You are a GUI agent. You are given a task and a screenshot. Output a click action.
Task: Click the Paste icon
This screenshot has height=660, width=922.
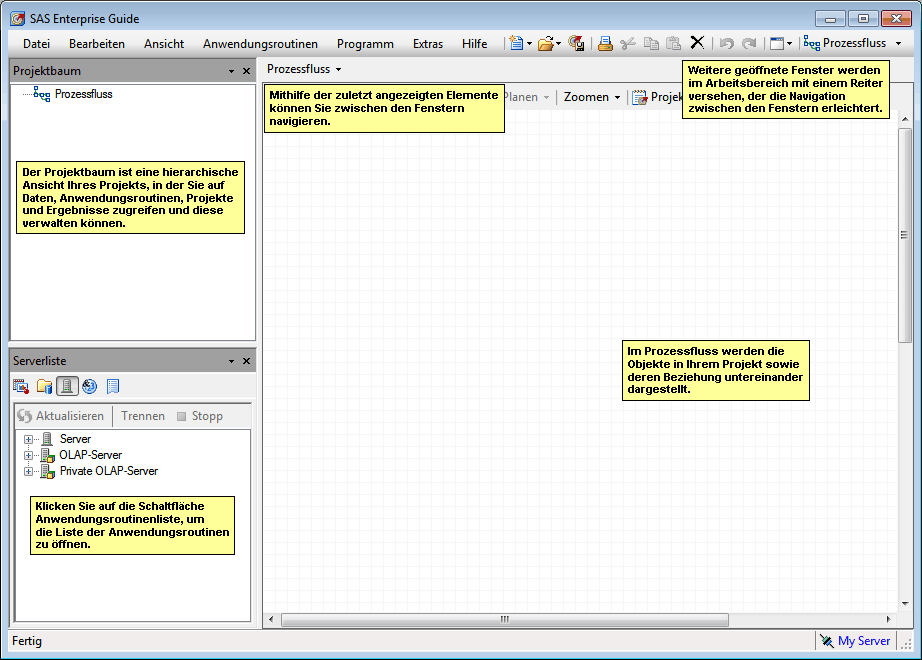click(x=673, y=43)
